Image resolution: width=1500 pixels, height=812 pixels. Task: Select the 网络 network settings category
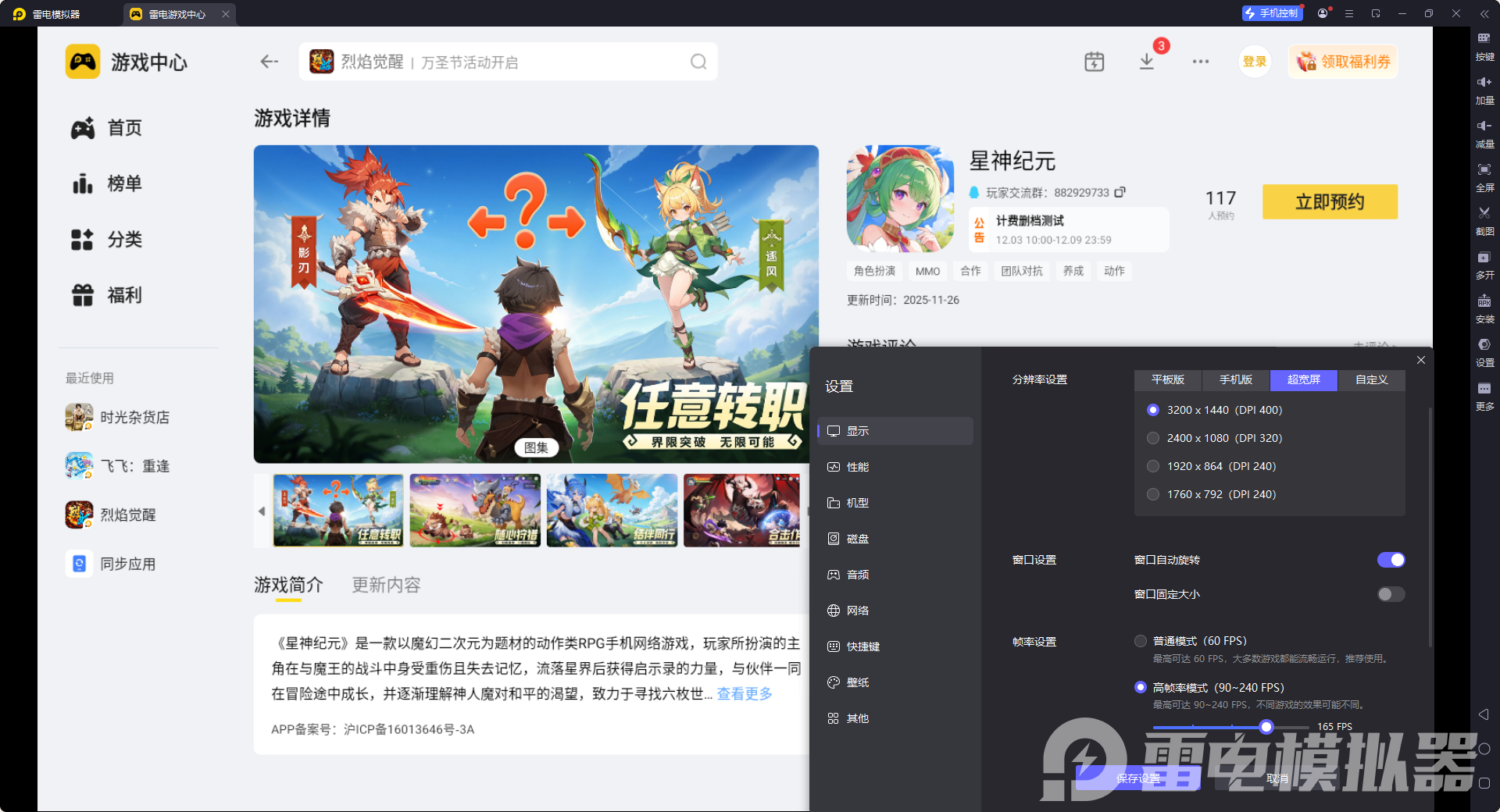click(856, 610)
